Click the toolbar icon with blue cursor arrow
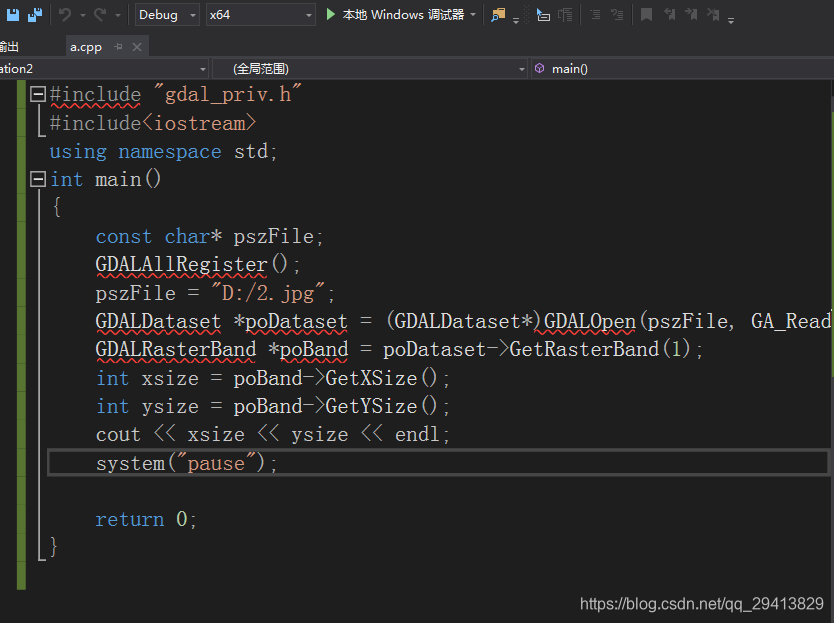834x623 pixels. (543, 15)
